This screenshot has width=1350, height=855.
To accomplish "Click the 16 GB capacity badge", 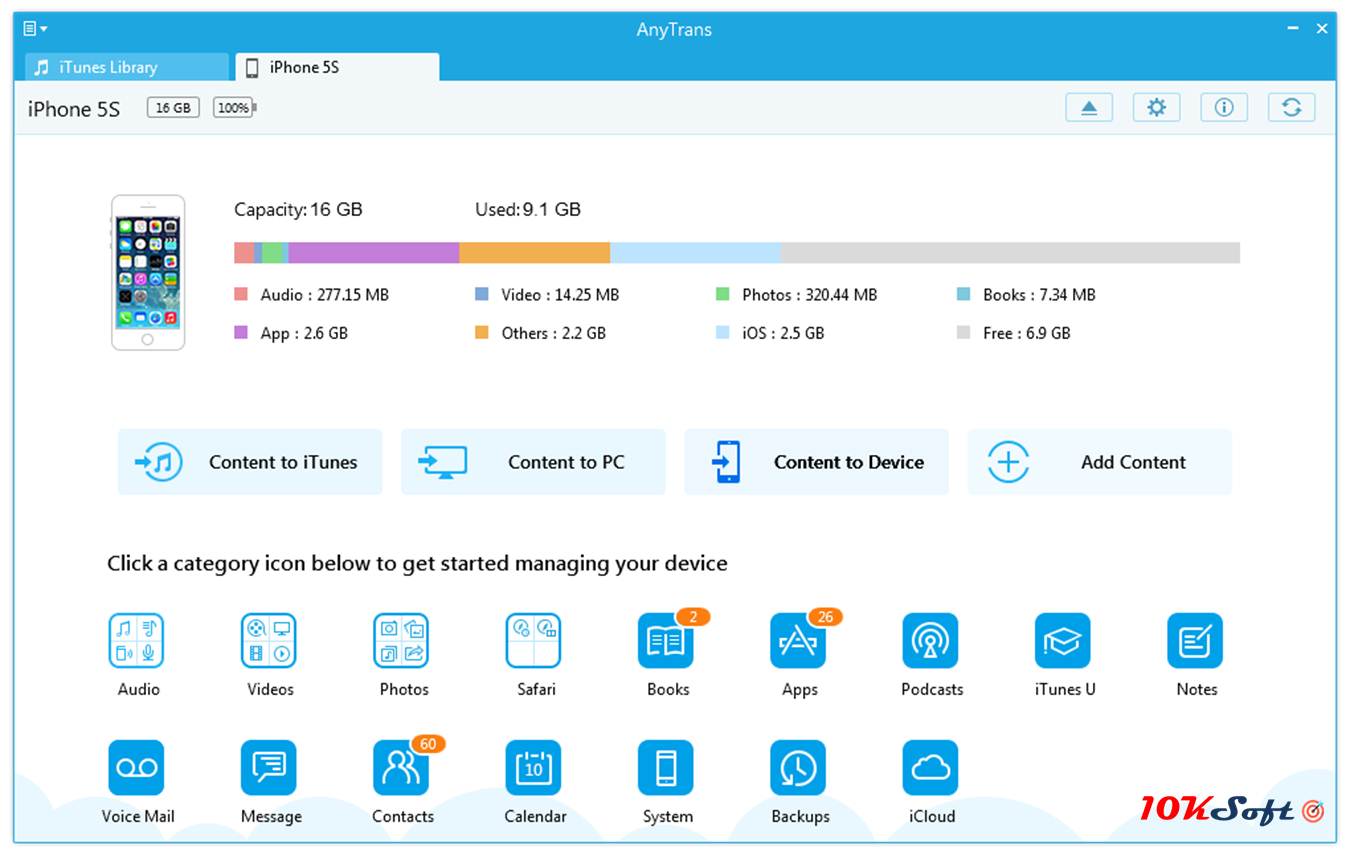I will pyautogui.click(x=173, y=108).
